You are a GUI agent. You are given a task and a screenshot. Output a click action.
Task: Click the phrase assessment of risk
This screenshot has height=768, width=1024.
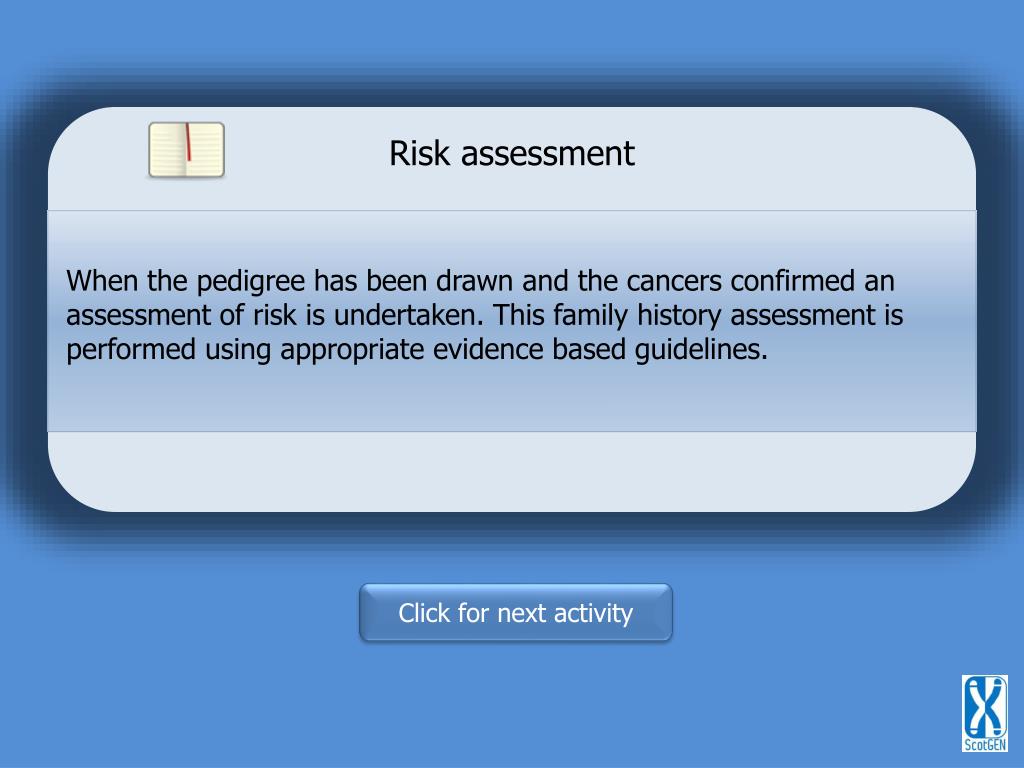click(181, 315)
